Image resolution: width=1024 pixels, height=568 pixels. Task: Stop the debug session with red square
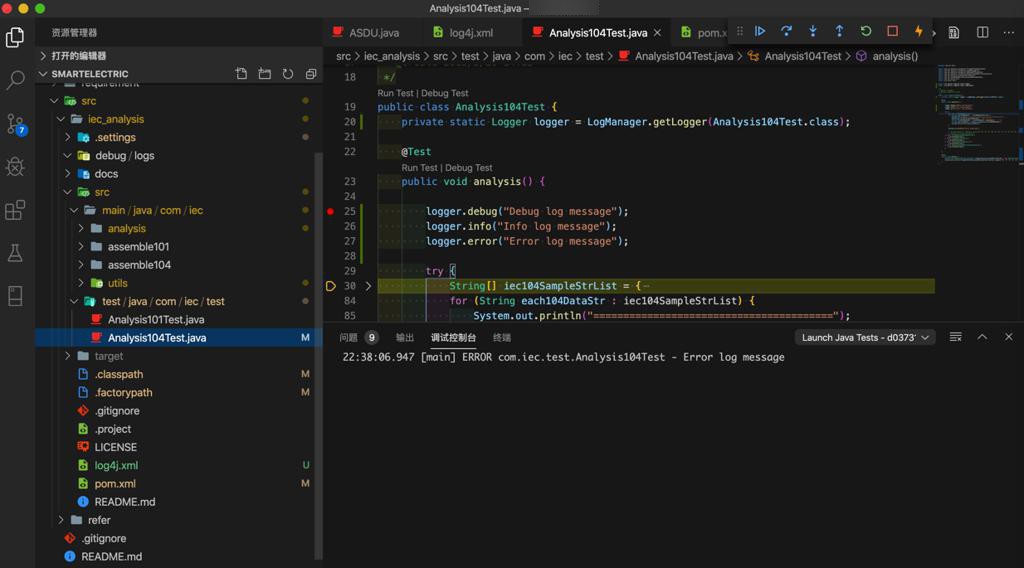pos(892,32)
